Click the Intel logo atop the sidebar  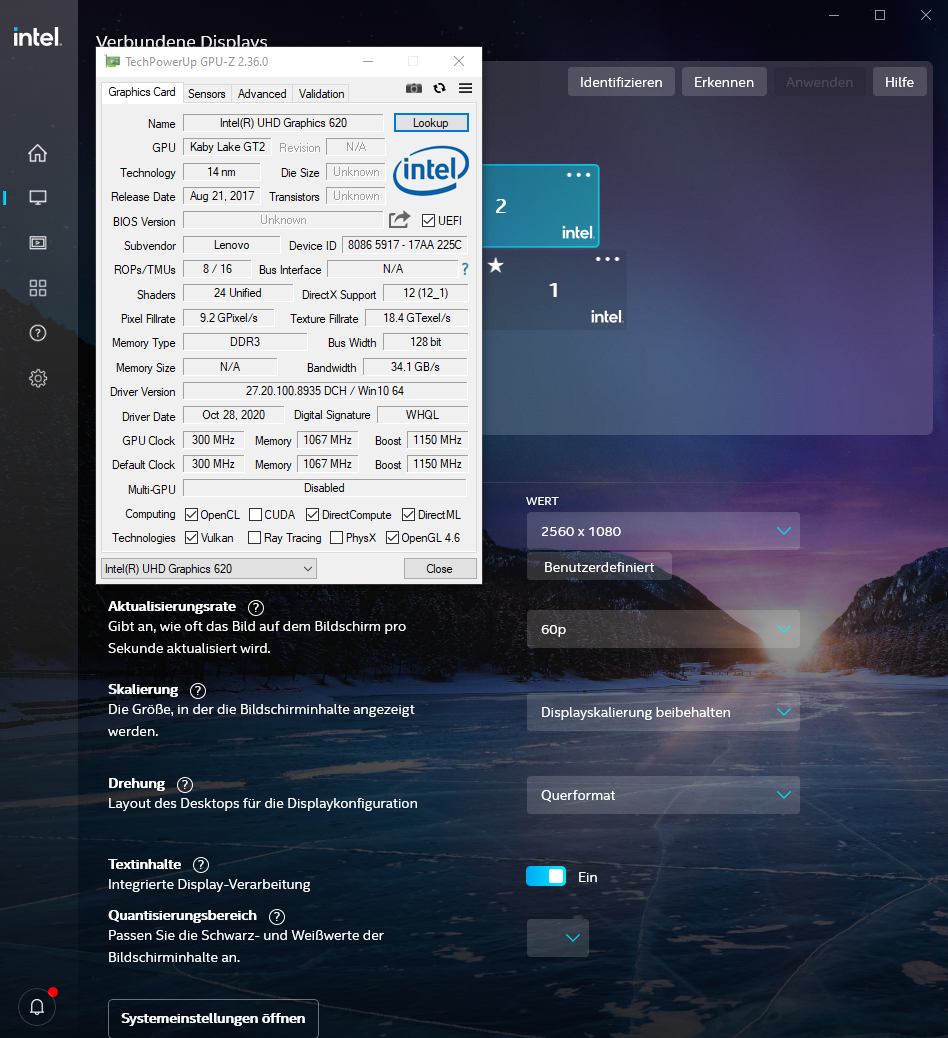pyautogui.click(x=38, y=37)
